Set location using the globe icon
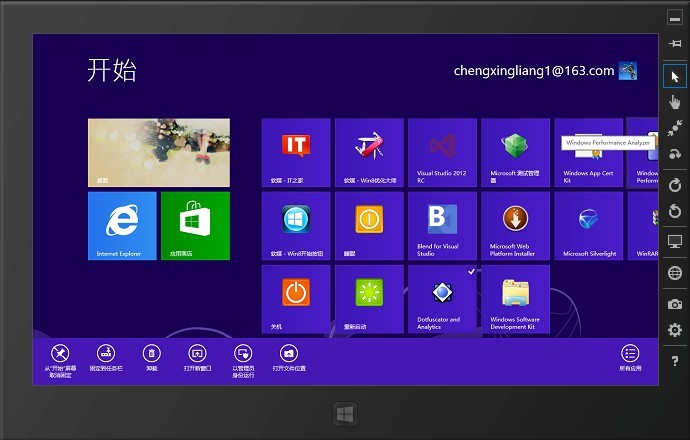690x440 pixels. pos(675,273)
